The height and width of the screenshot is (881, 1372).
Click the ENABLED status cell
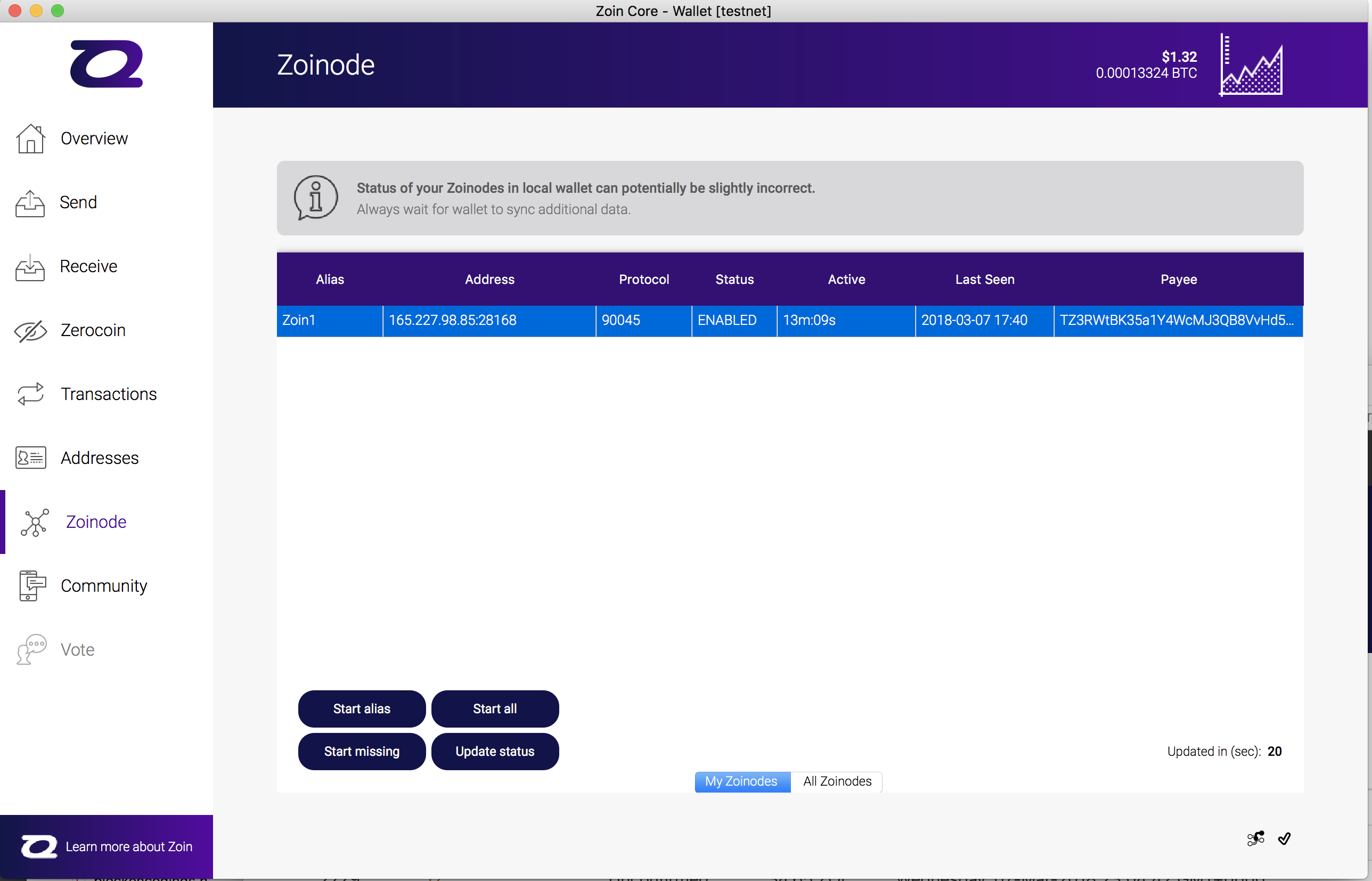734,320
